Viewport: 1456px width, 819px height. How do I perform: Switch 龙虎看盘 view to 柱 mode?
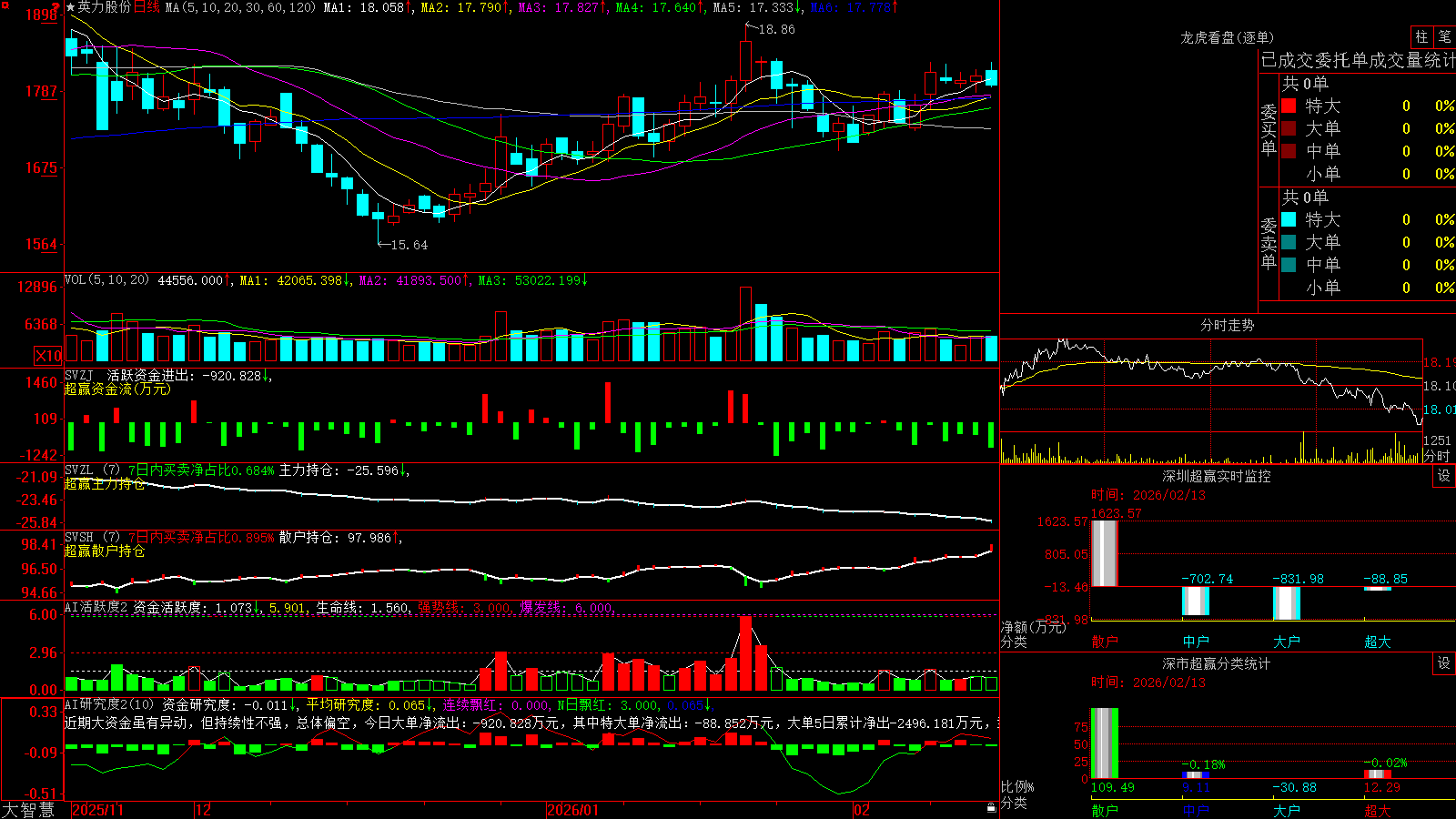coord(1421,36)
